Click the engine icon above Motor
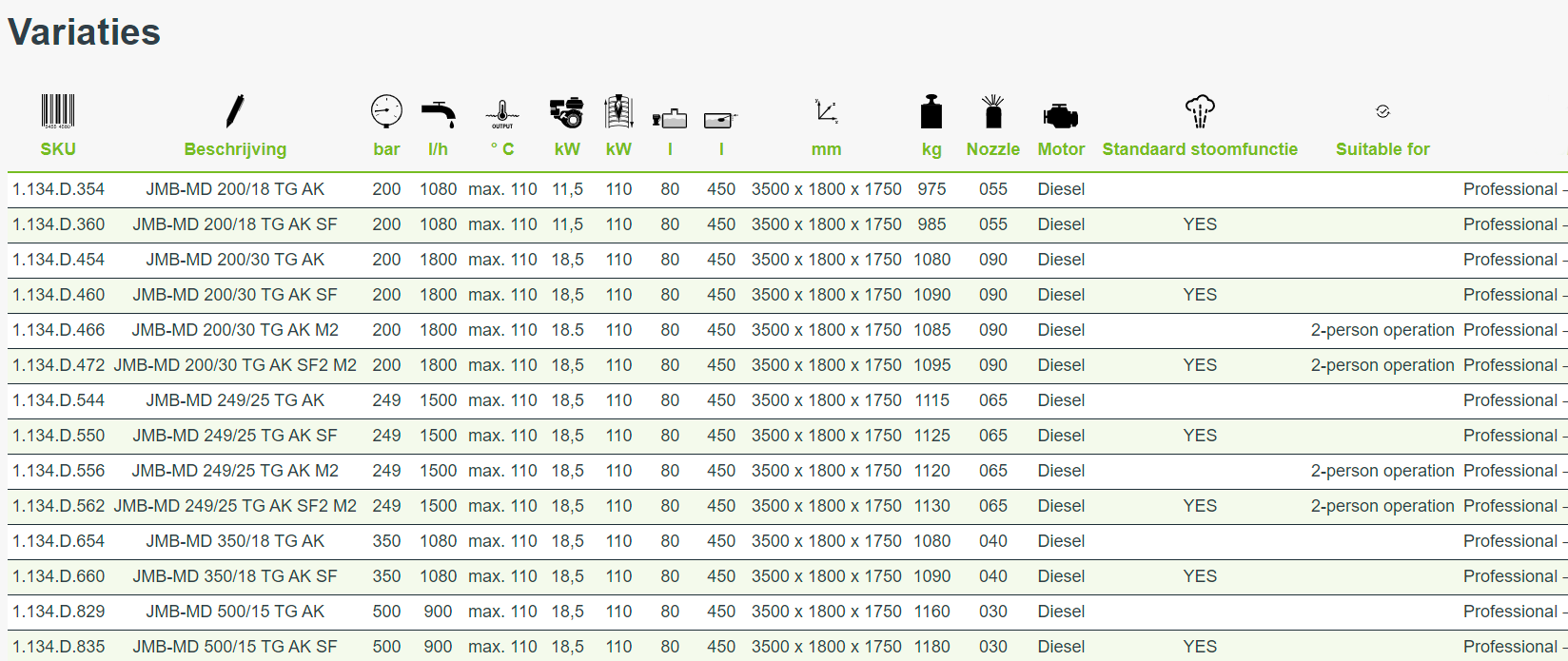The height and width of the screenshot is (661, 1568). [1061, 116]
